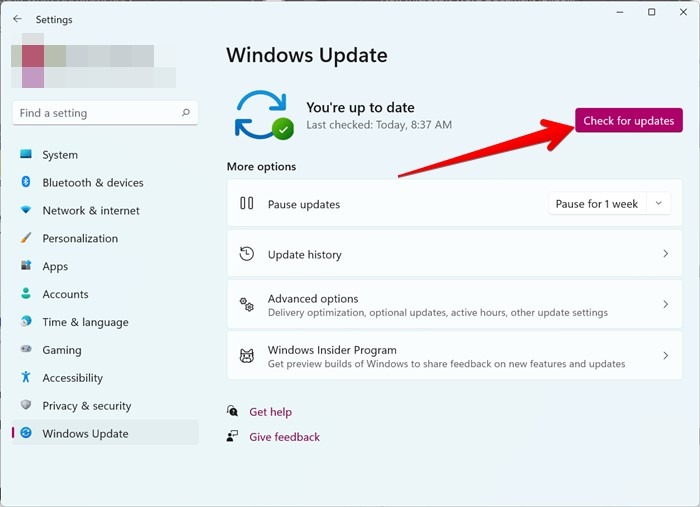Click the "You're up to date" status text
The image size is (700, 507).
(360, 107)
